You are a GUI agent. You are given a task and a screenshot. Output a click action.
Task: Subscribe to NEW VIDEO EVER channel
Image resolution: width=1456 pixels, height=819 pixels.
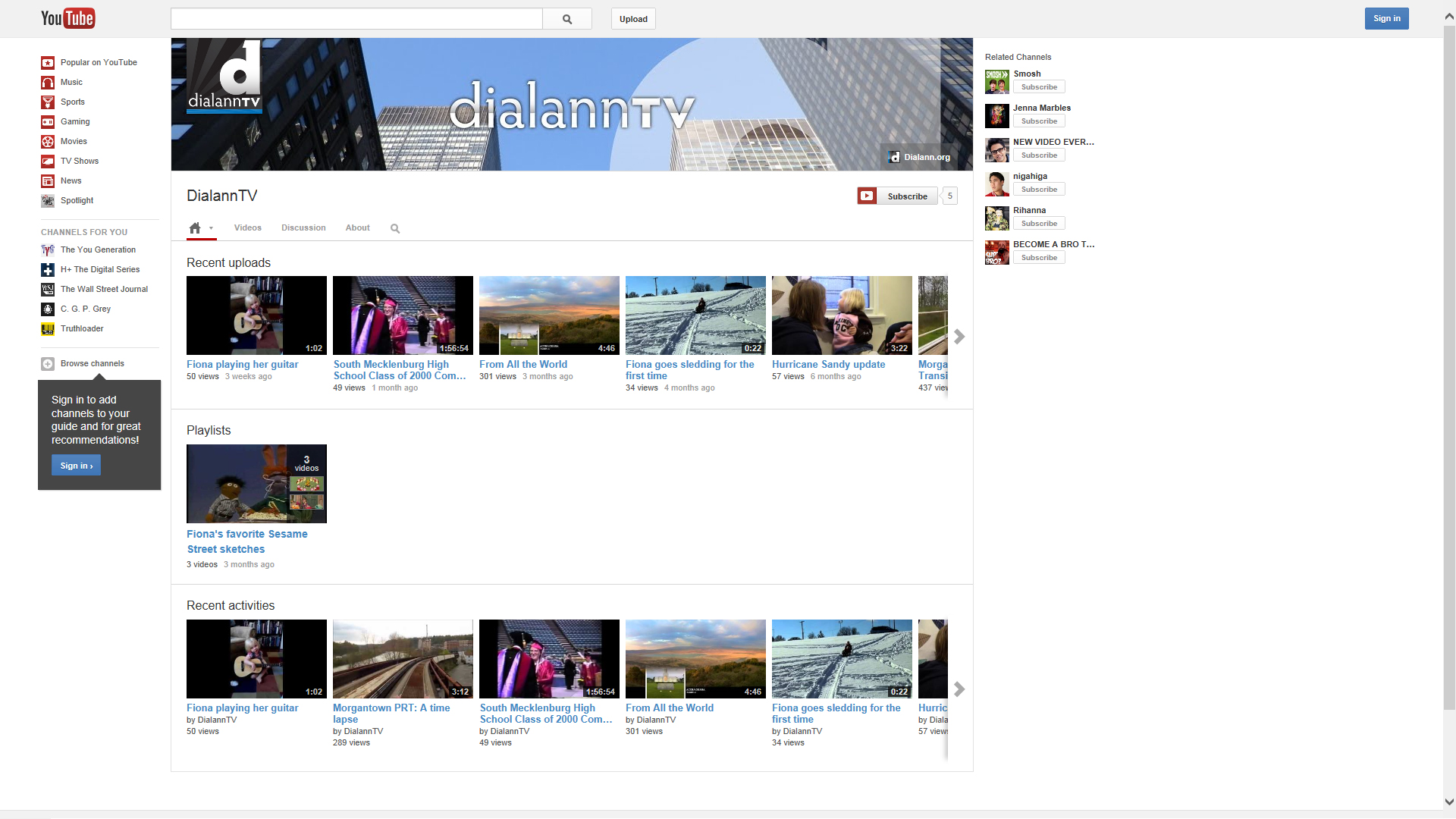pos(1039,155)
